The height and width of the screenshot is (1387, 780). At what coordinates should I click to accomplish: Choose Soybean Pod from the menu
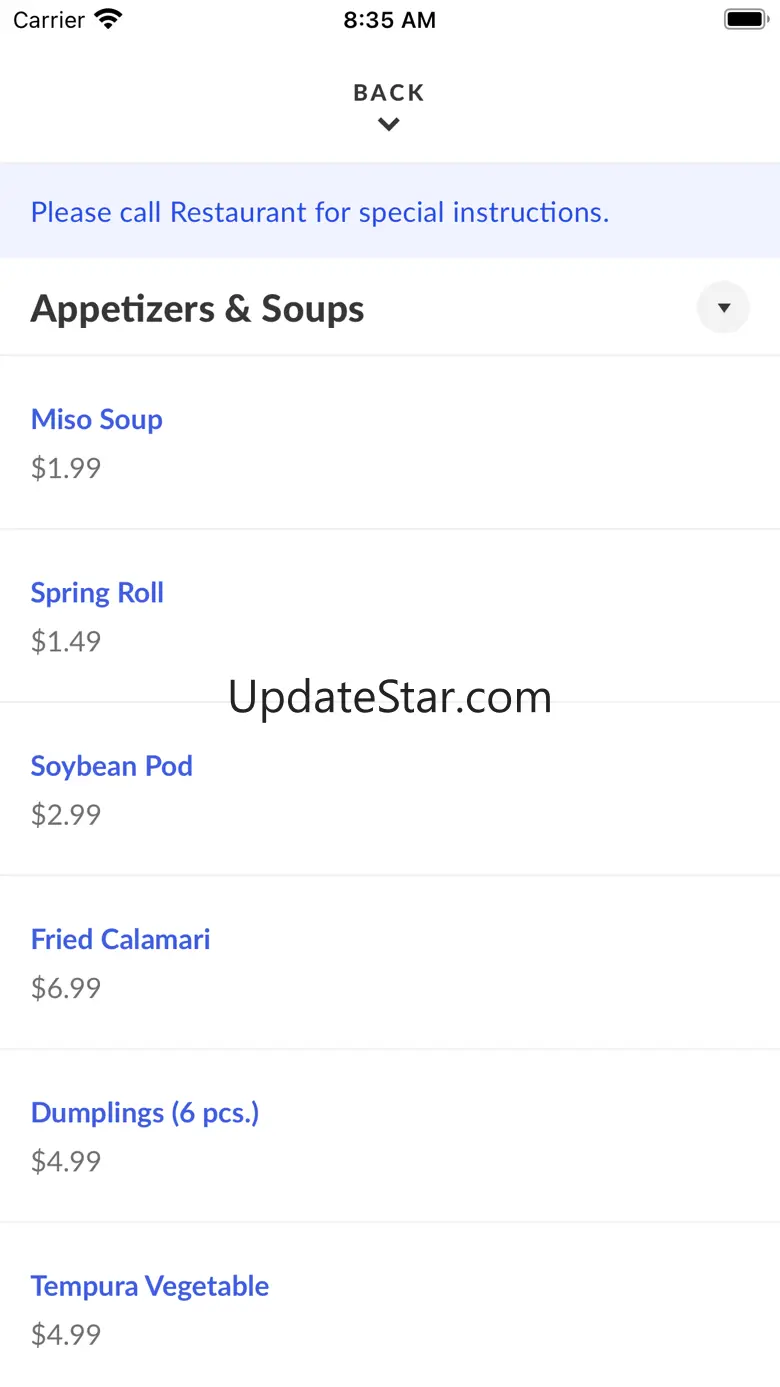coord(112,766)
